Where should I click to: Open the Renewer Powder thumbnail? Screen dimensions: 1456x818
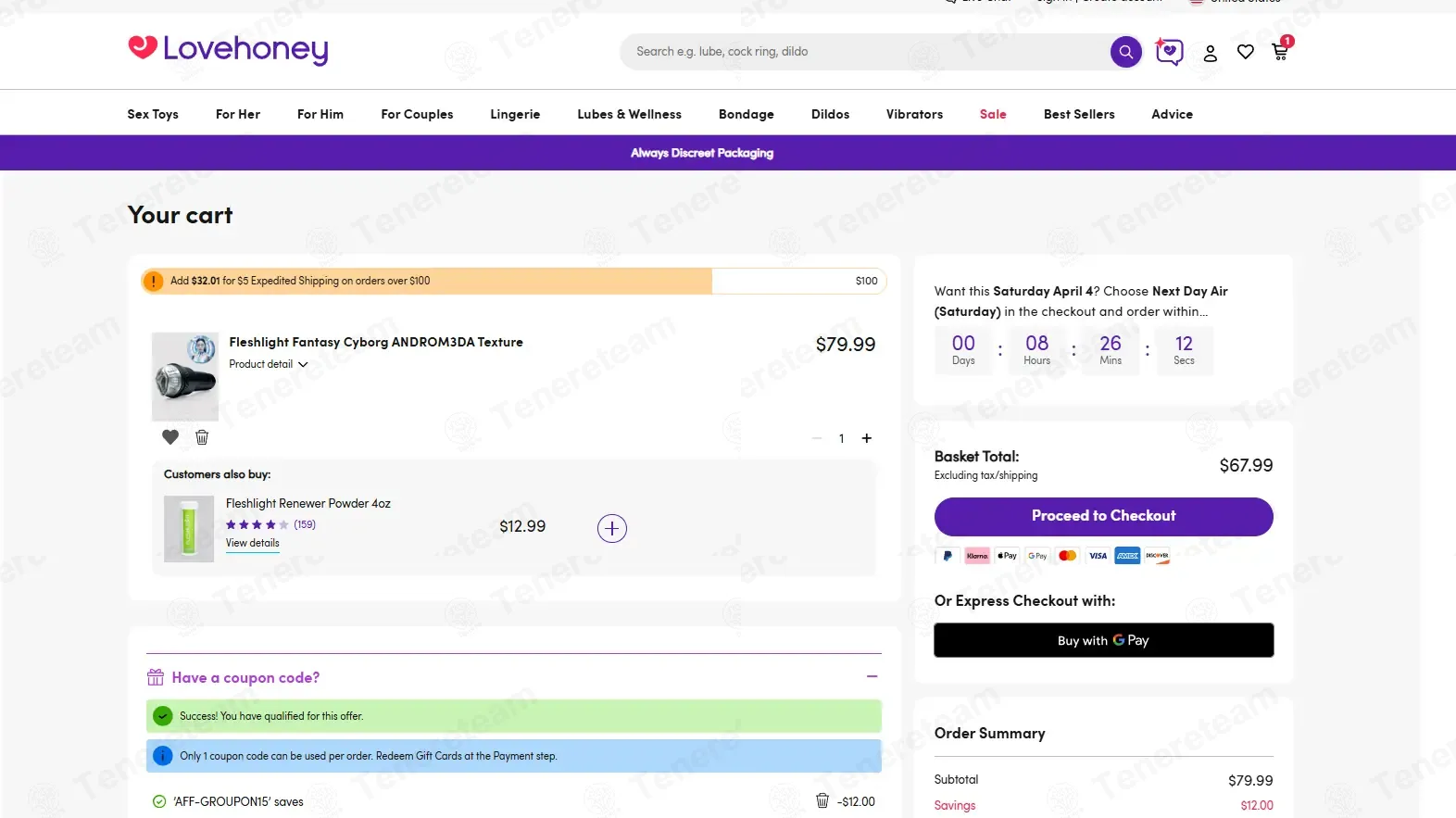(x=189, y=529)
